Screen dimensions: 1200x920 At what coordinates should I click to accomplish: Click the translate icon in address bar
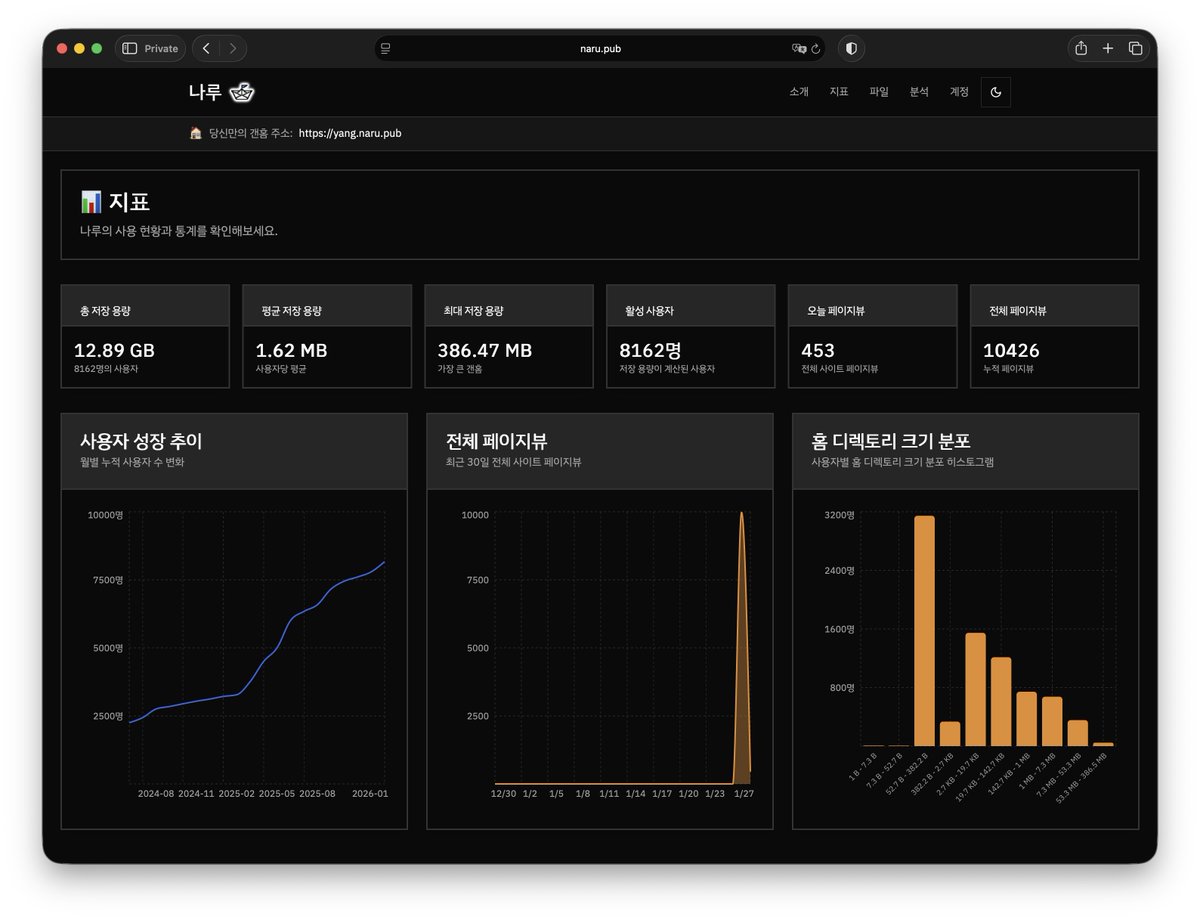[x=798, y=48]
